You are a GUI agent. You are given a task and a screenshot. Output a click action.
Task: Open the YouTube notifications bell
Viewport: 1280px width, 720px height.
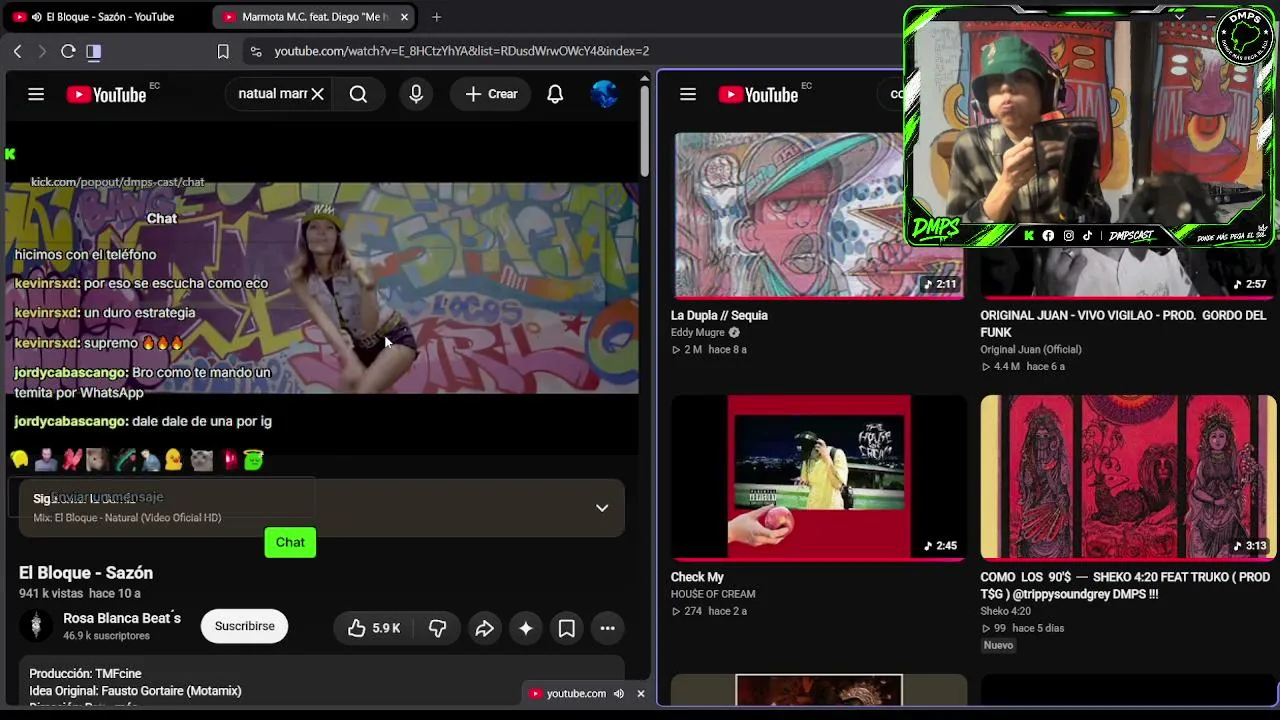click(x=555, y=94)
